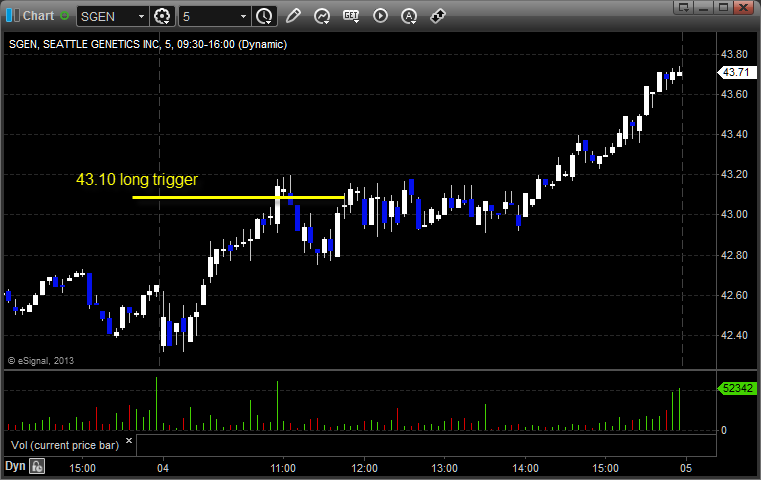Image resolution: width=761 pixels, height=480 pixels.
Task: Close the Vol study panel
Action: [129, 441]
